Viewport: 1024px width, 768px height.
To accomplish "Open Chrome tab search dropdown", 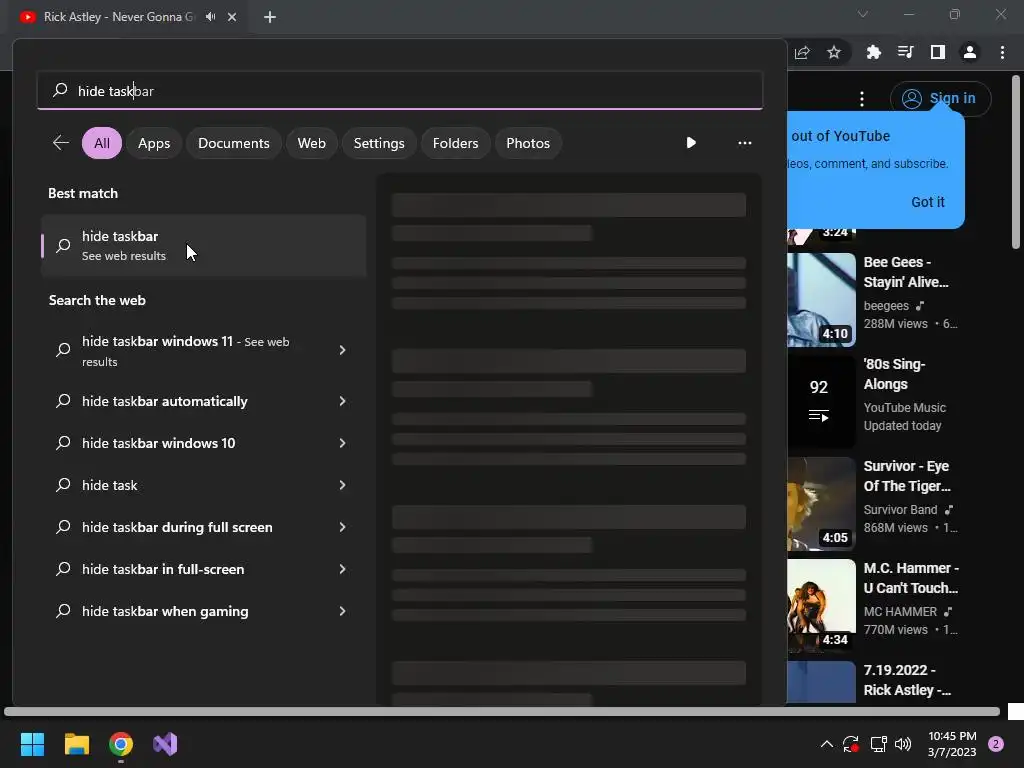I will tap(863, 14).
